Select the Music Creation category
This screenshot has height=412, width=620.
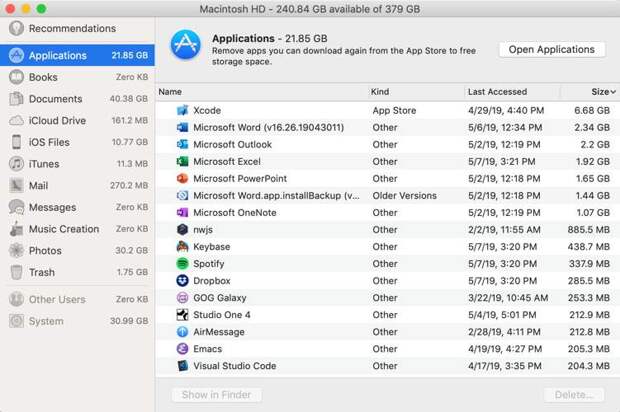[78, 229]
